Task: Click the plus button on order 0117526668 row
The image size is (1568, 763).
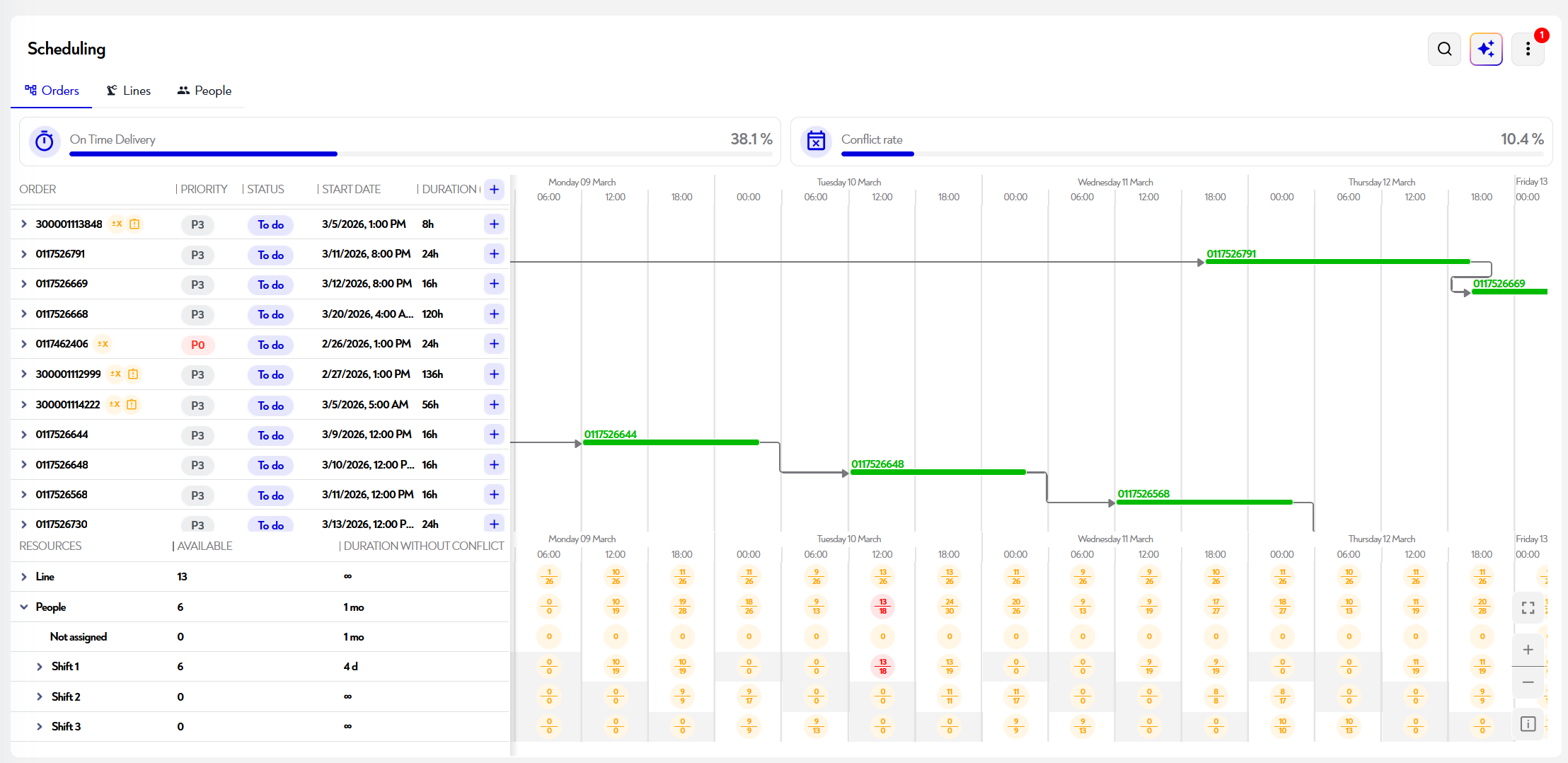Action: point(494,314)
